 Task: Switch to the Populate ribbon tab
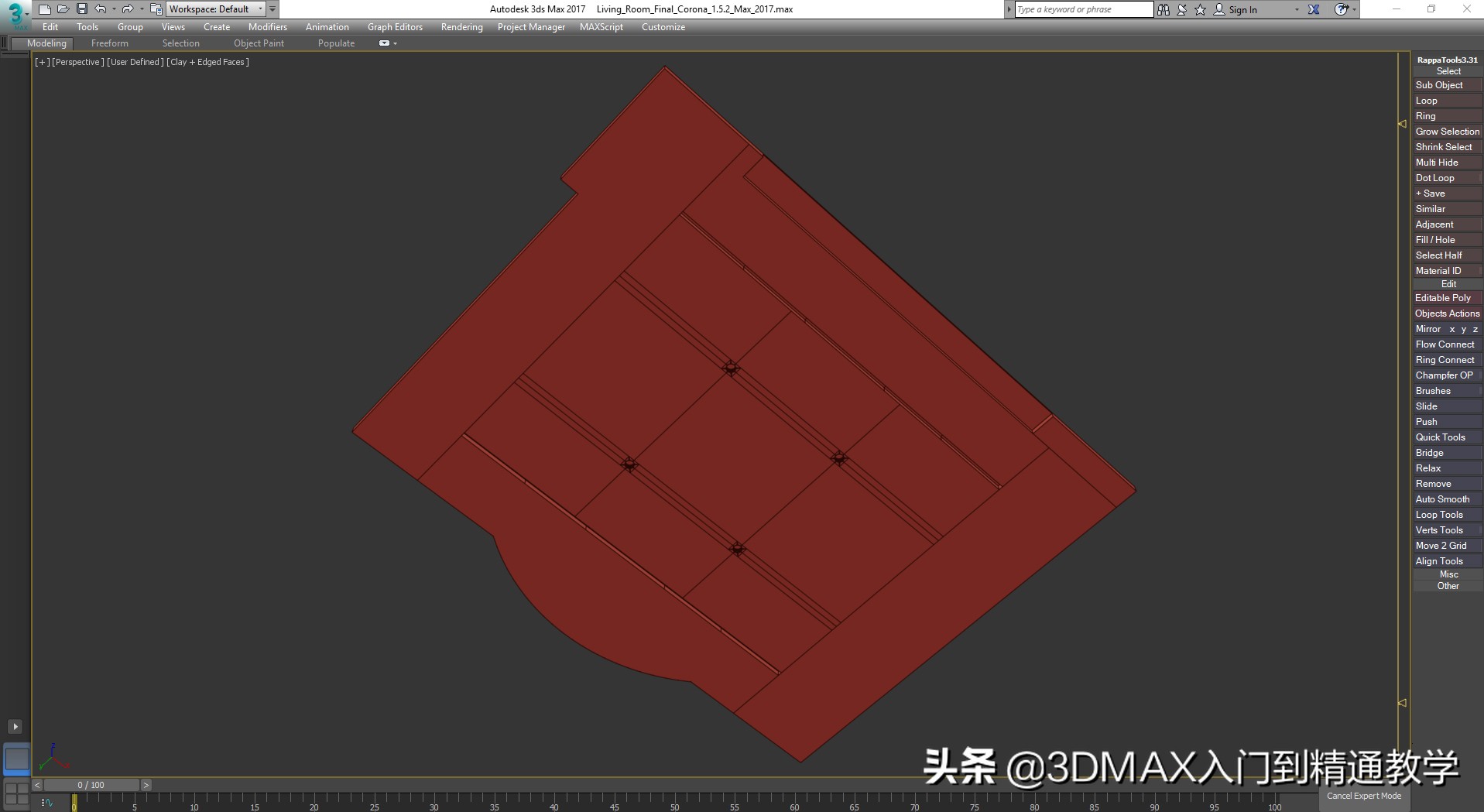pos(336,43)
